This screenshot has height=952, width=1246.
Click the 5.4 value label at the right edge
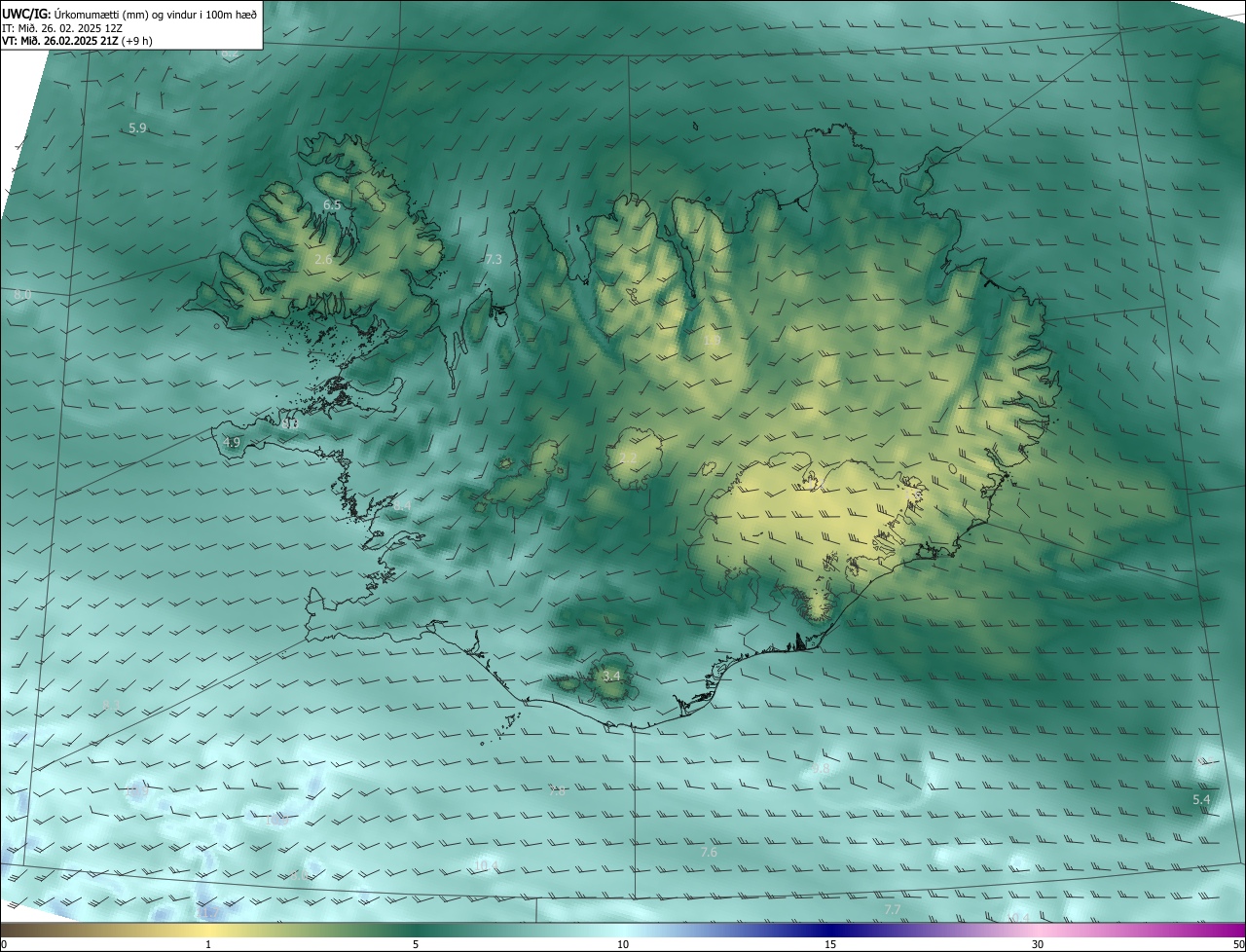1201,800
